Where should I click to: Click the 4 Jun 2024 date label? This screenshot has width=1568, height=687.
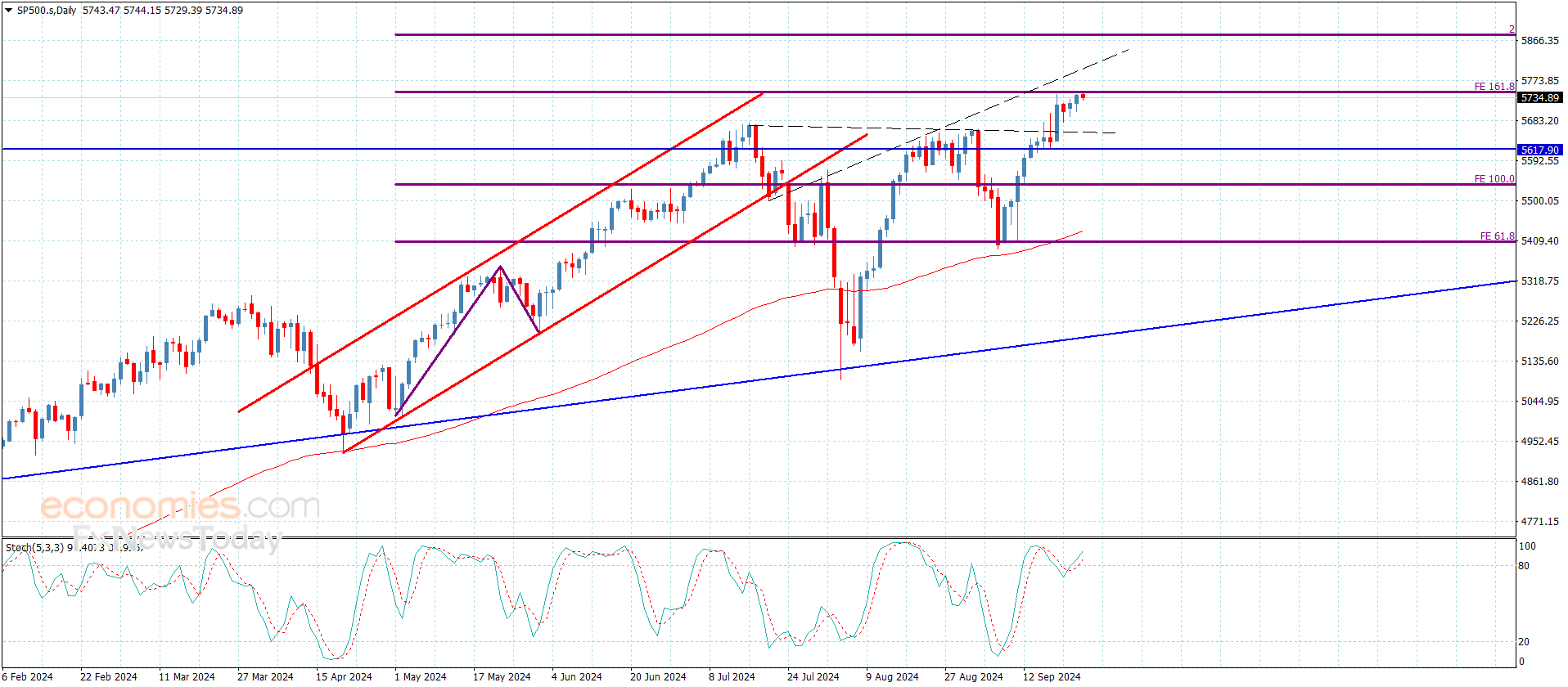tap(576, 676)
